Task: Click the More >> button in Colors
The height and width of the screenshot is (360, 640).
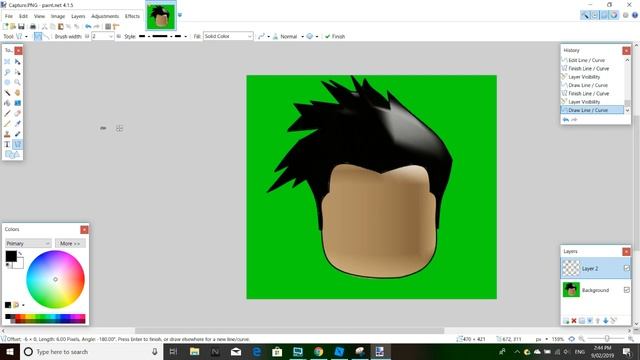Action: point(70,243)
